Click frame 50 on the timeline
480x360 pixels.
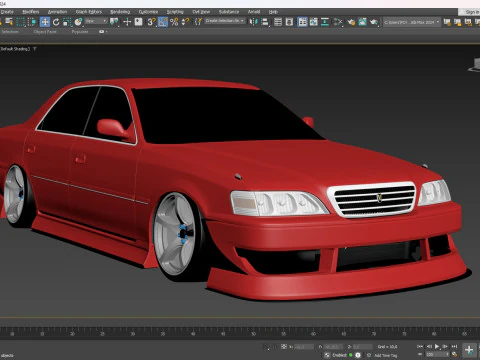tap(253, 334)
